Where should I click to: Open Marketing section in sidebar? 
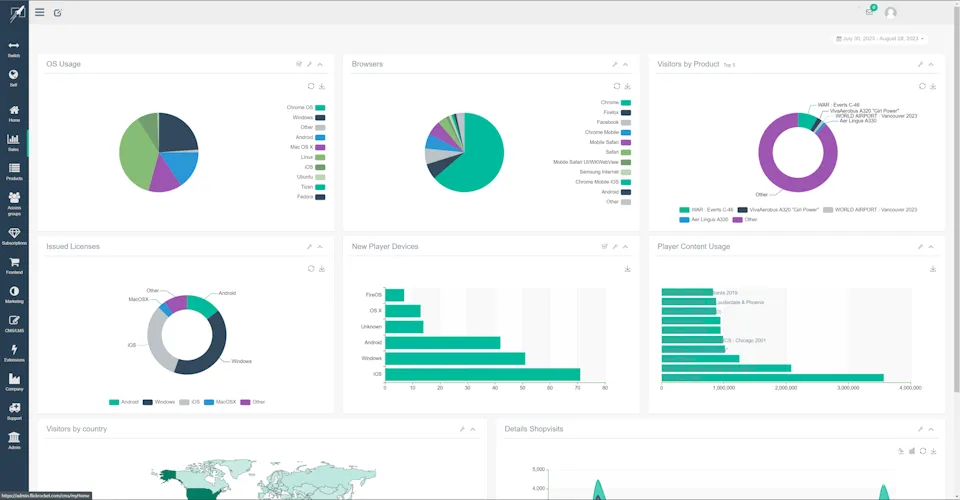point(14,293)
